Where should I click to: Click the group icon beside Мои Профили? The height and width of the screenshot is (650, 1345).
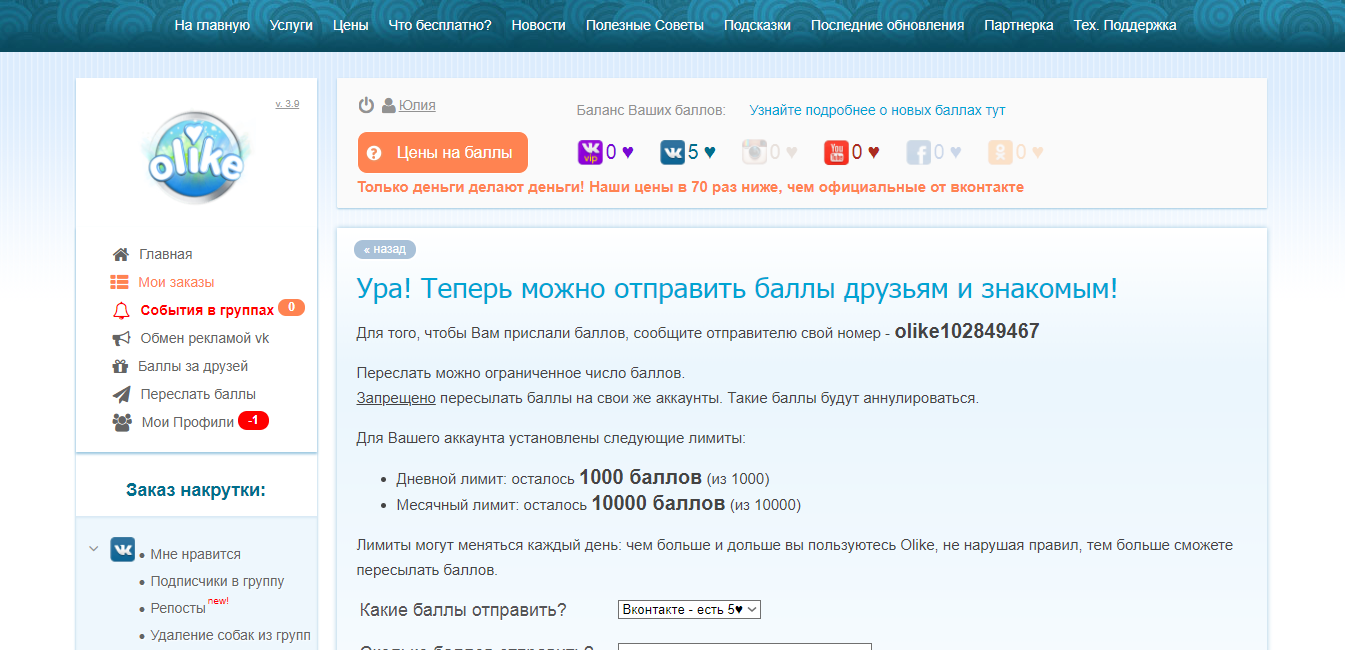pos(122,422)
